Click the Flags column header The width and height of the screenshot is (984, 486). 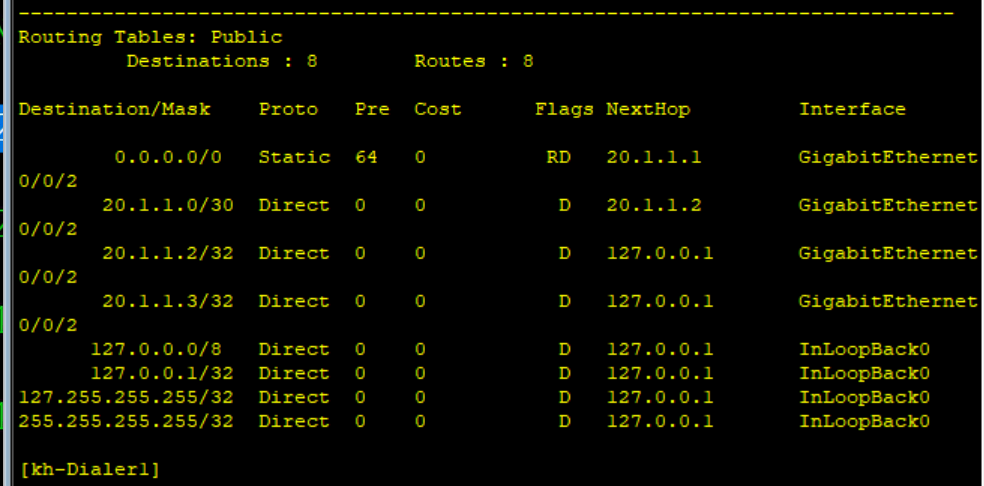click(x=564, y=109)
